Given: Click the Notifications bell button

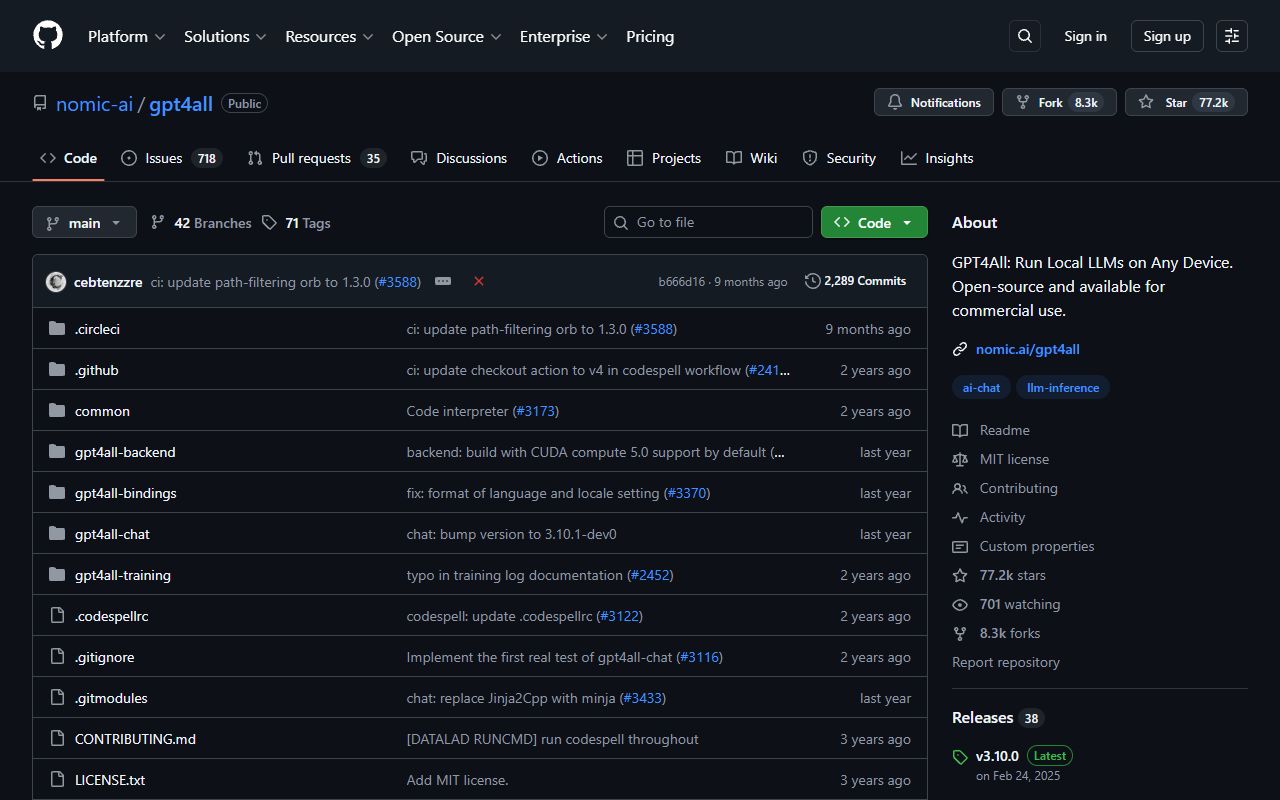Looking at the screenshot, I should 934,102.
